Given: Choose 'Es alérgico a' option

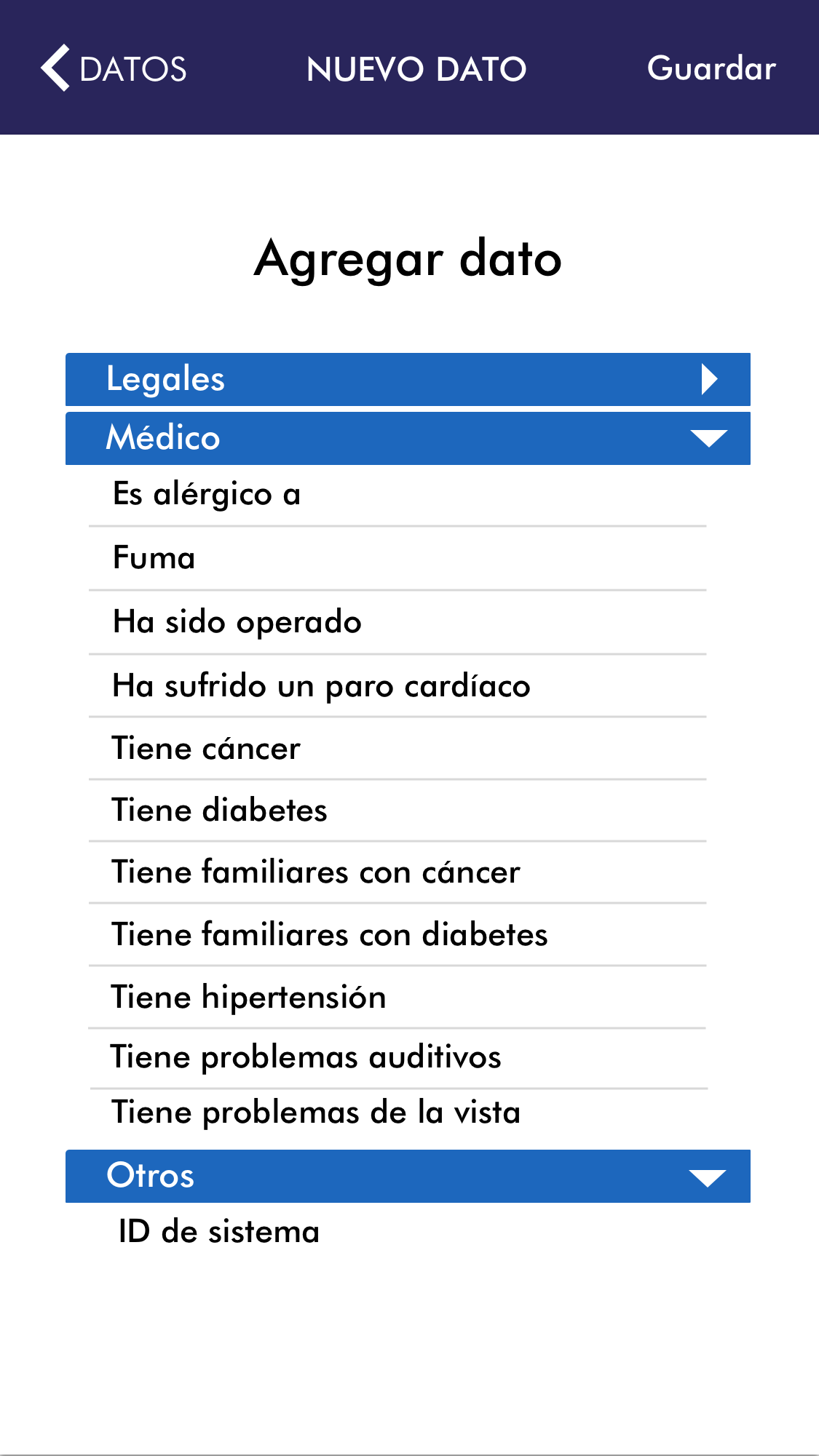Looking at the screenshot, I should coord(207,495).
